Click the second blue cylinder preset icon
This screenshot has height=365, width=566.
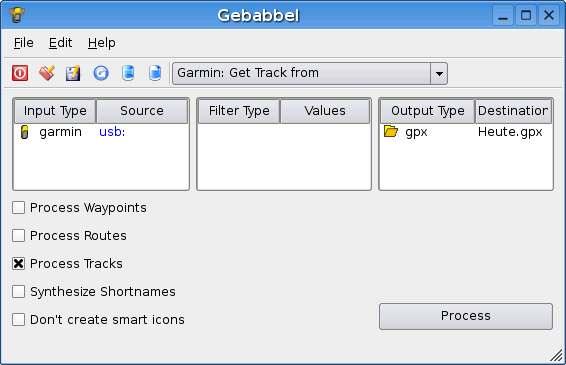click(x=155, y=73)
